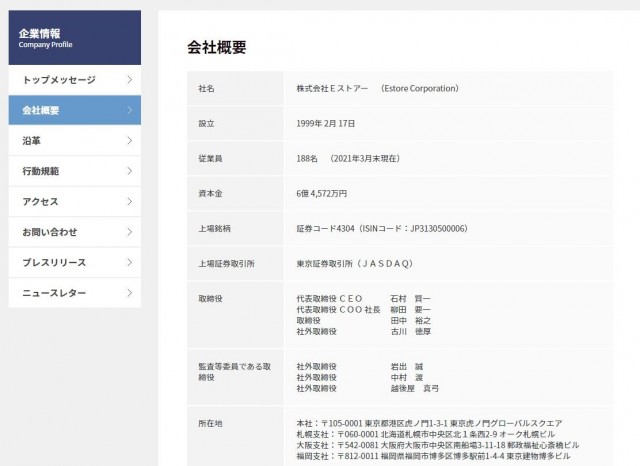Click director name 中村 渡

tap(407, 377)
